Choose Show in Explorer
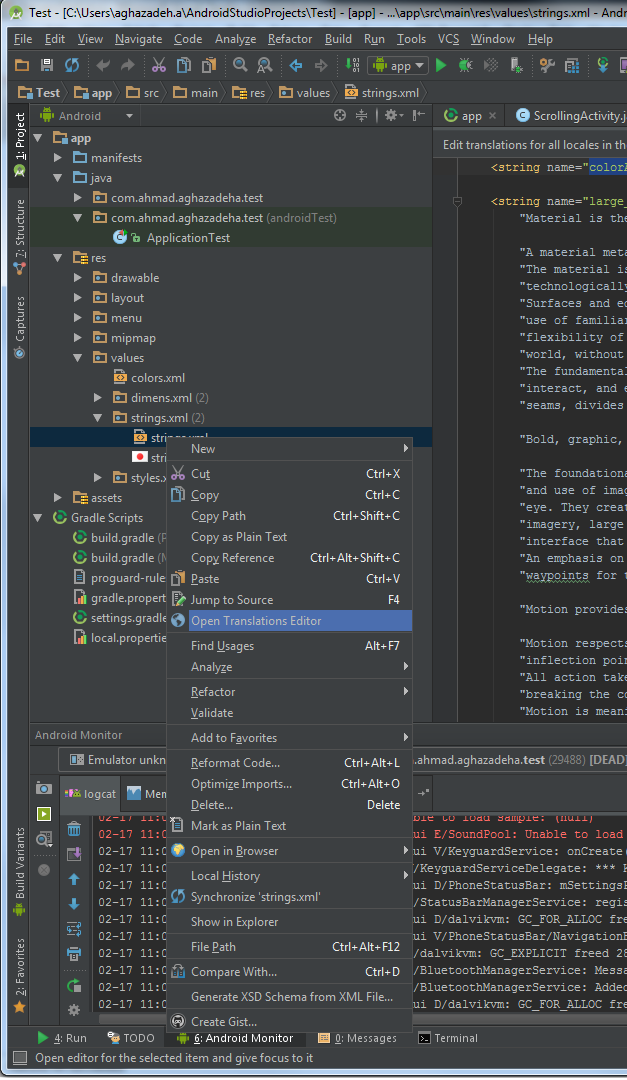Image resolution: width=627 pixels, height=1080 pixels. [x=290, y=922]
